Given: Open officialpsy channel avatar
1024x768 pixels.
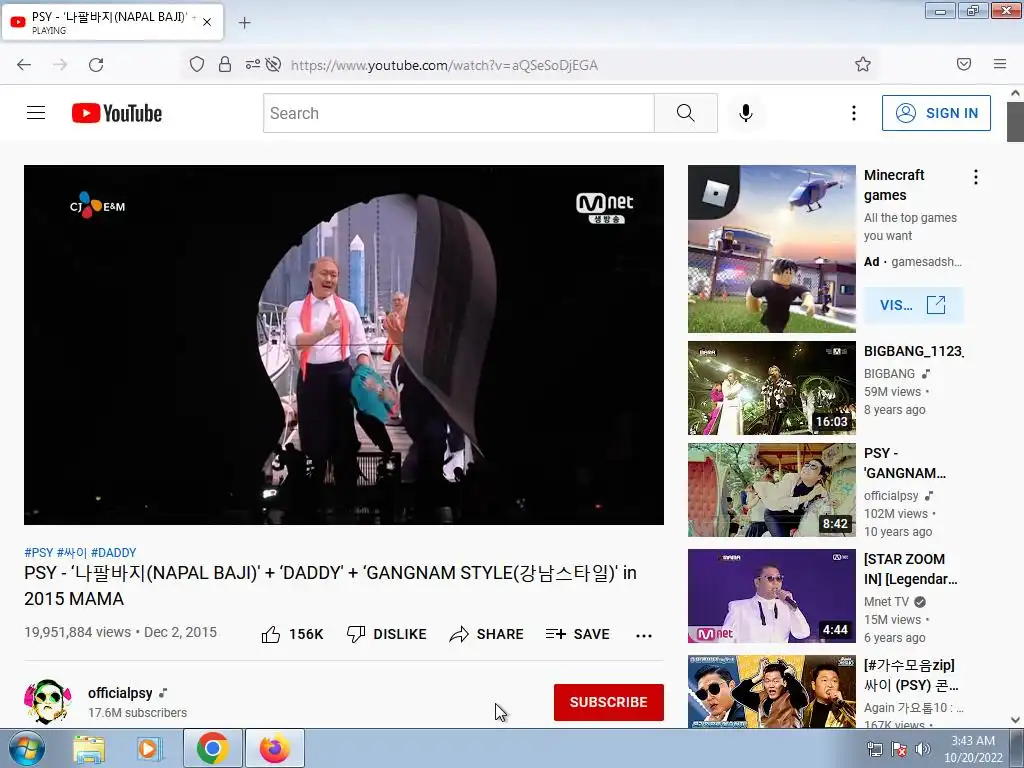Looking at the screenshot, I should click(x=48, y=701).
